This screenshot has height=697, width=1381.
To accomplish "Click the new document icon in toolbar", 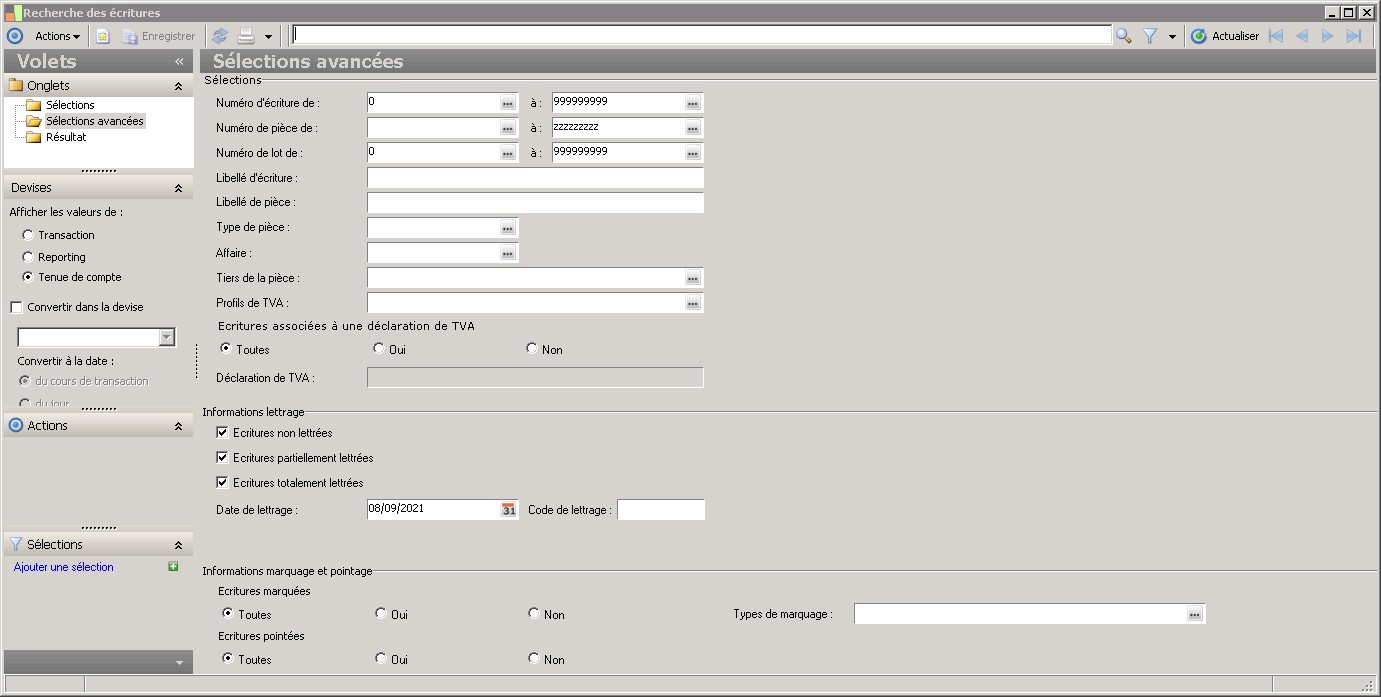I will pyautogui.click(x=103, y=36).
